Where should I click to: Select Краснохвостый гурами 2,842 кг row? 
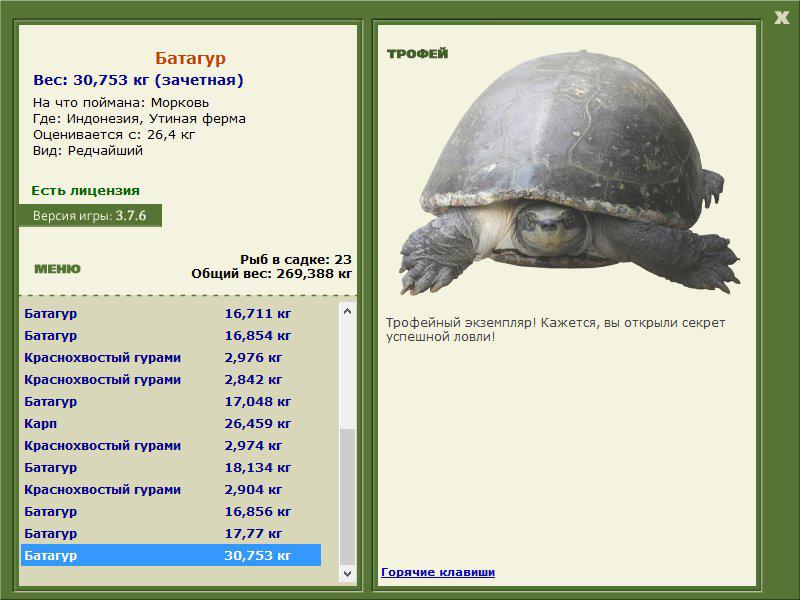170,380
